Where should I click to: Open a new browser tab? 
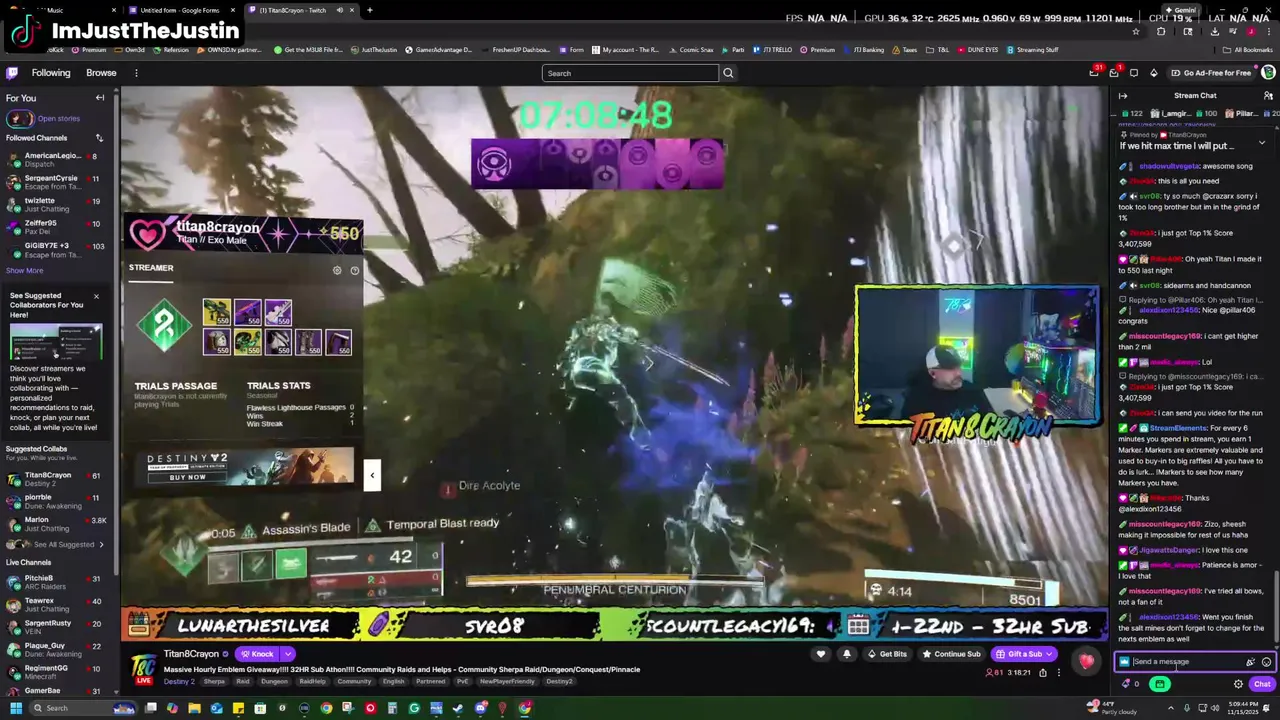[369, 10]
